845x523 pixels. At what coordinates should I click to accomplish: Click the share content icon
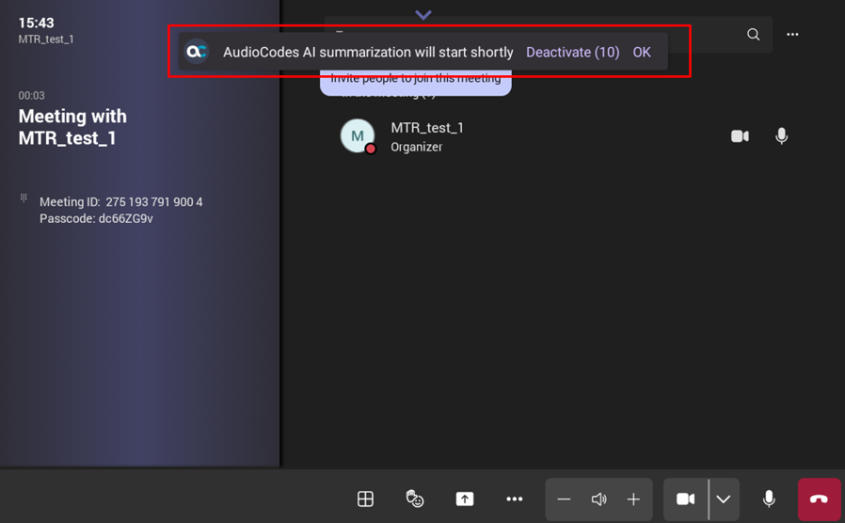click(465, 499)
